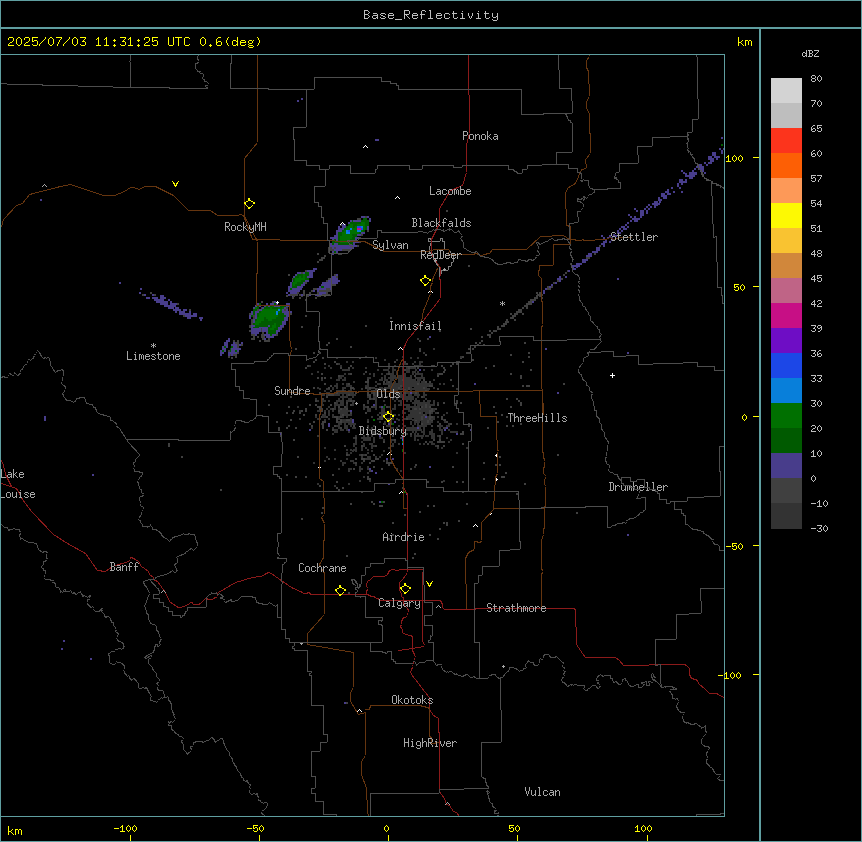Click the Didsbury city label
862x842 pixels.
click(383, 431)
